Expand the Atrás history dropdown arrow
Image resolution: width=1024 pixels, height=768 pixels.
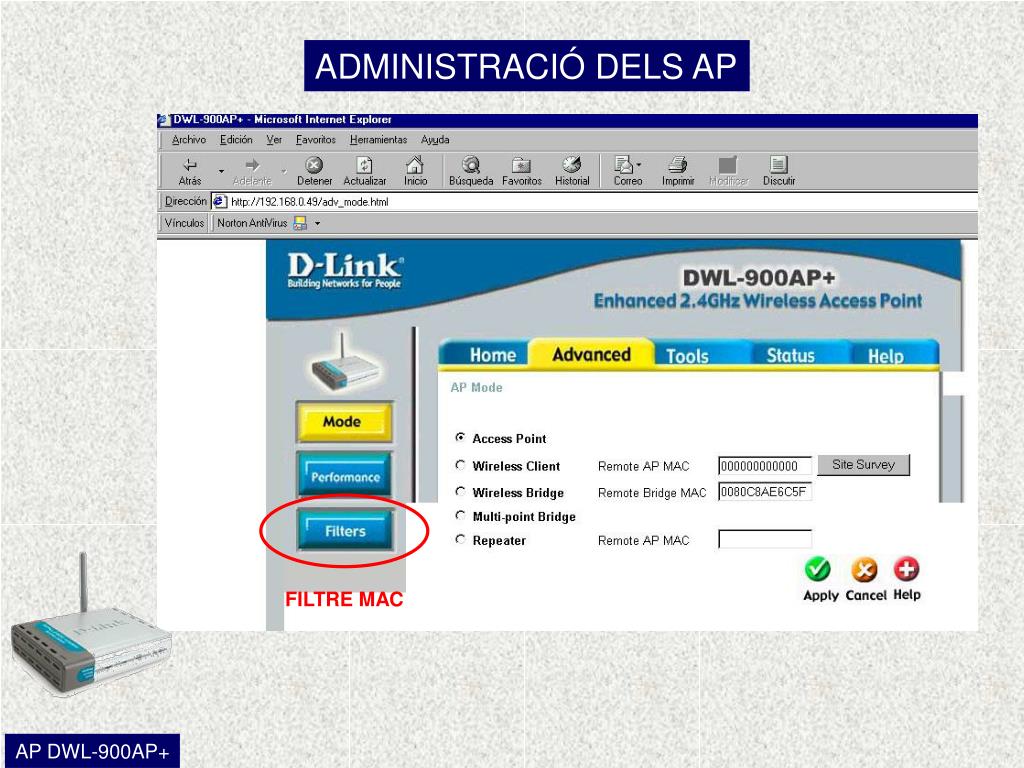click(x=221, y=171)
